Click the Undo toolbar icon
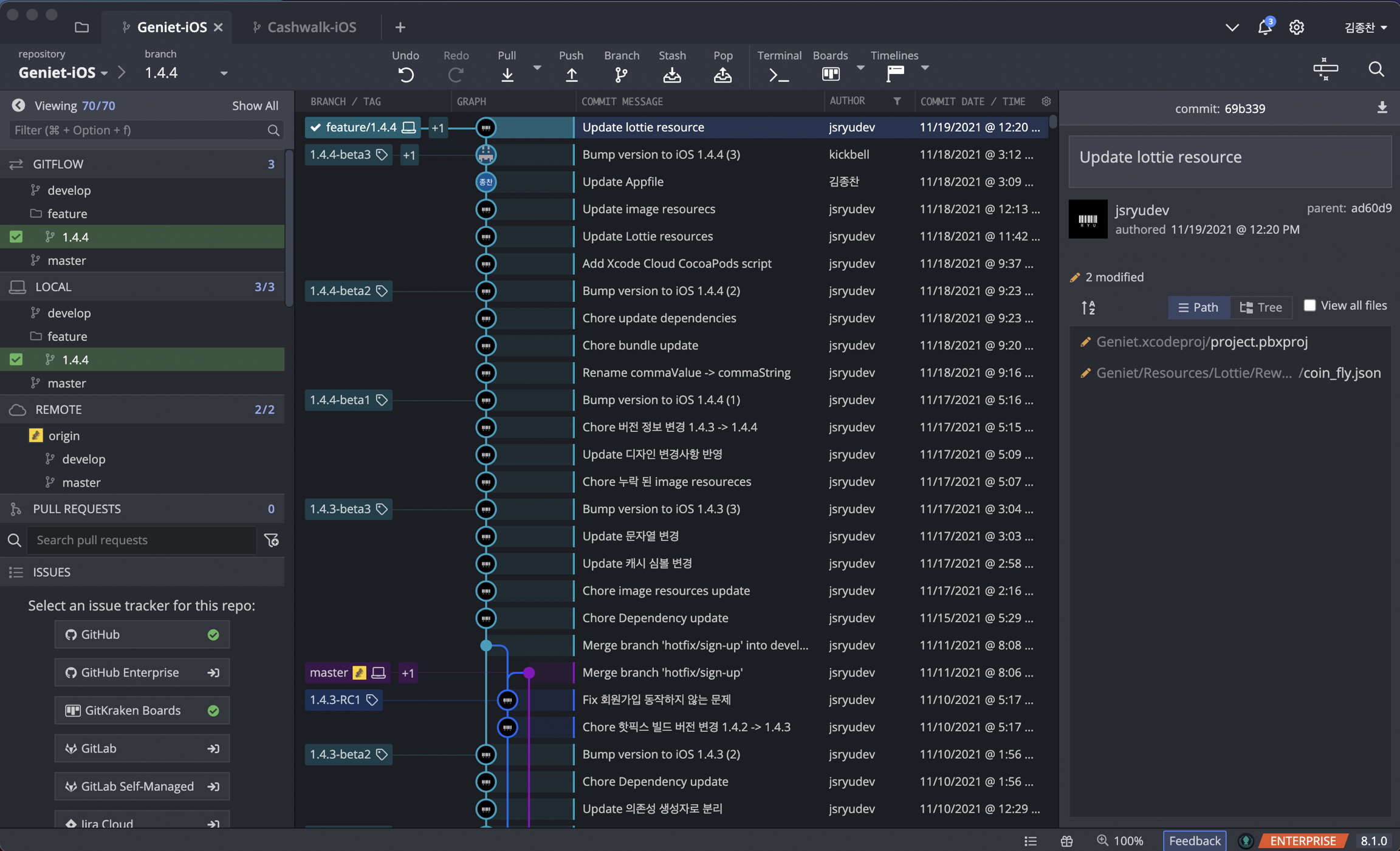Viewport: 1400px width, 851px height. (x=405, y=74)
